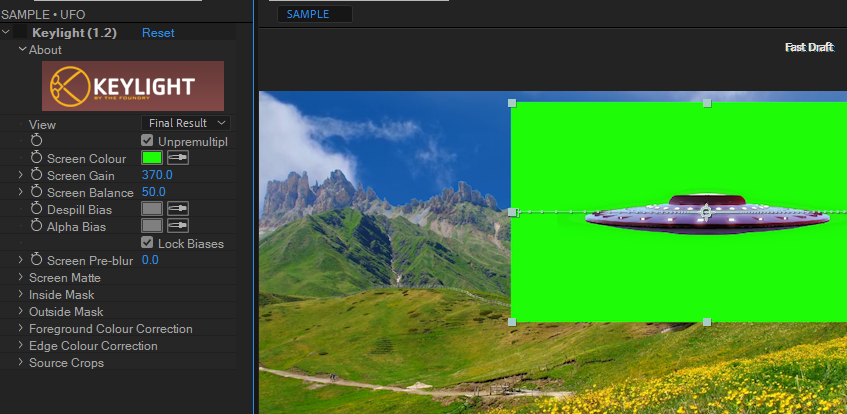This screenshot has width=847, height=414.
Task: Click the Fast Draft indicator
Action: (809, 48)
